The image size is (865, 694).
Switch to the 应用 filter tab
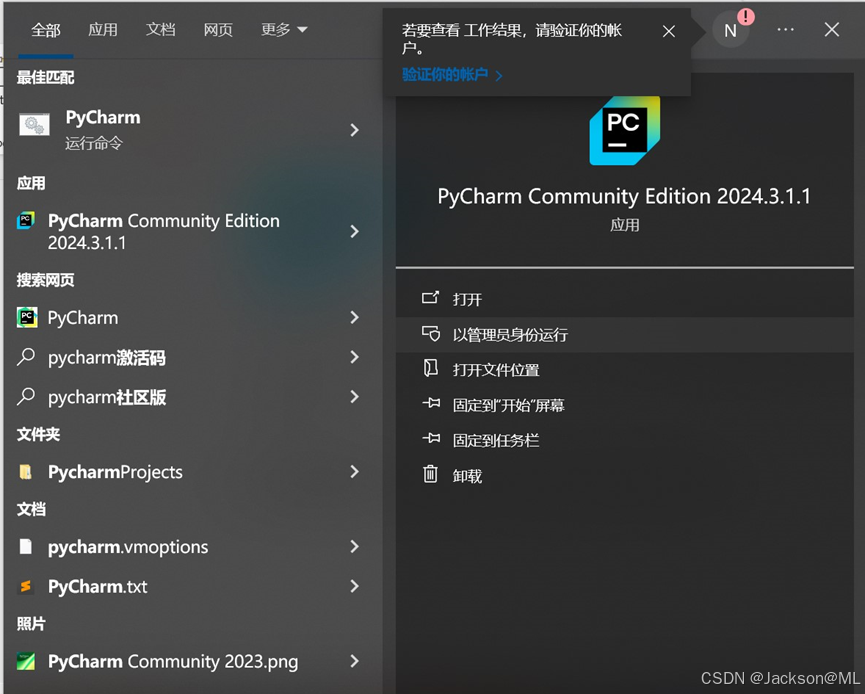point(103,30)
